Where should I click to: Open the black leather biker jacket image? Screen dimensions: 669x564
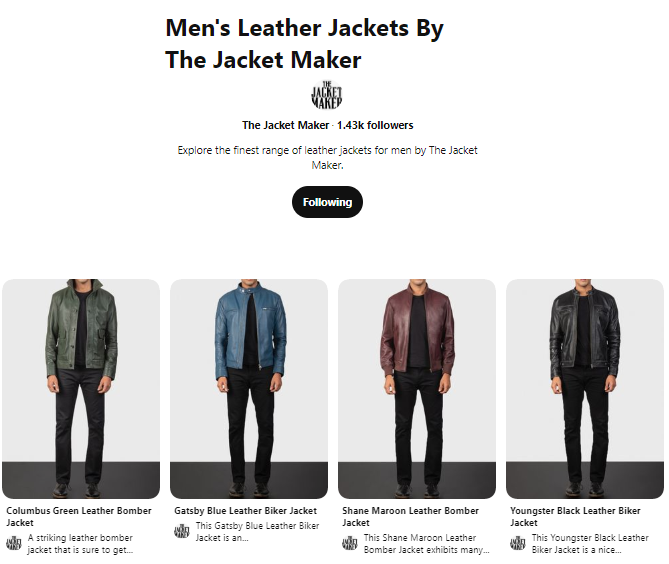pos(585,389)
